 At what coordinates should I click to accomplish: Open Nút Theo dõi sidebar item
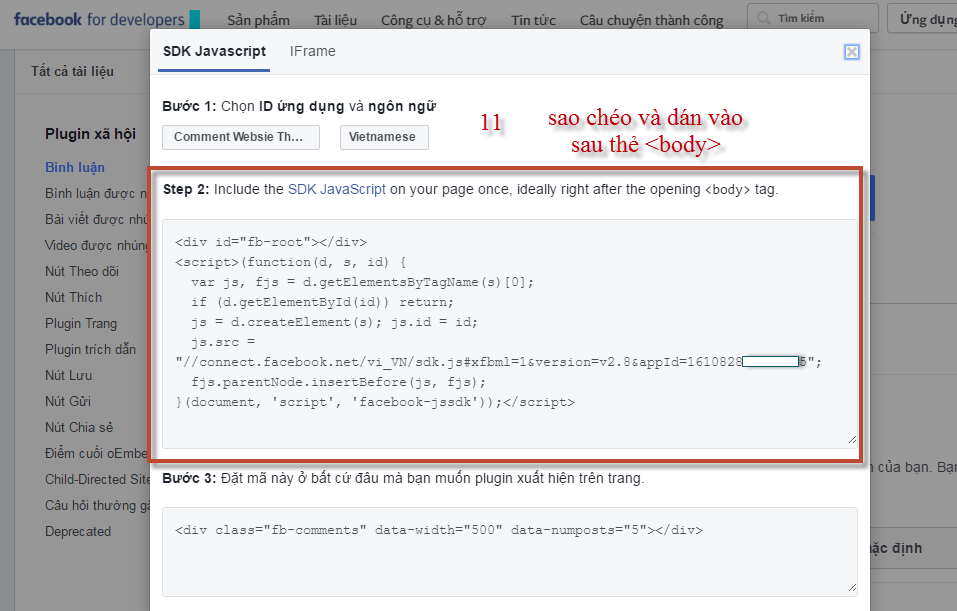(x=82, y=271)
